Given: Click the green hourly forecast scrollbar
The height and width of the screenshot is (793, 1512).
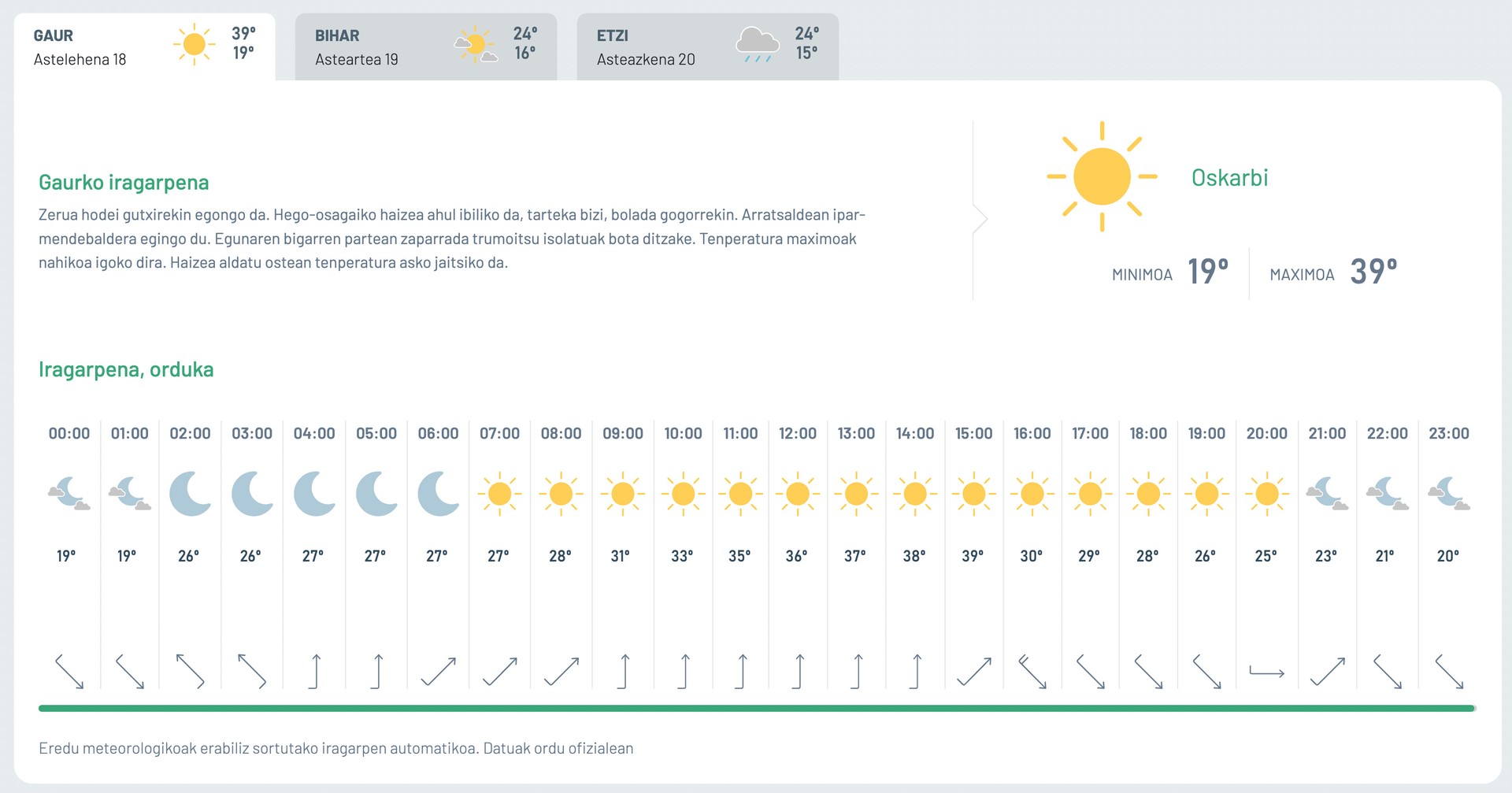Looking at the screenshot, I should pyautogui.click(x=757, y=709).
